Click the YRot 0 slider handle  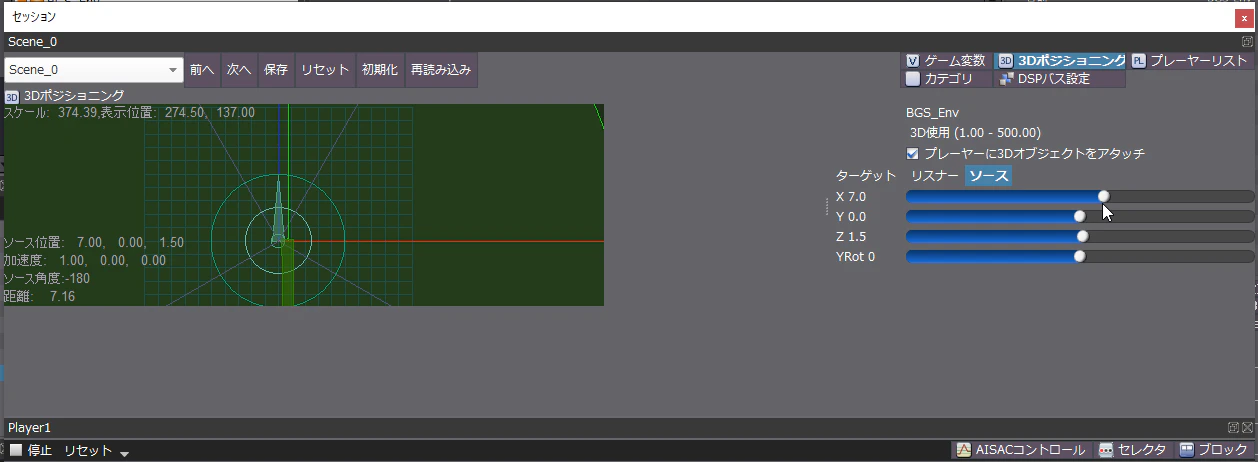point(1079,256)
